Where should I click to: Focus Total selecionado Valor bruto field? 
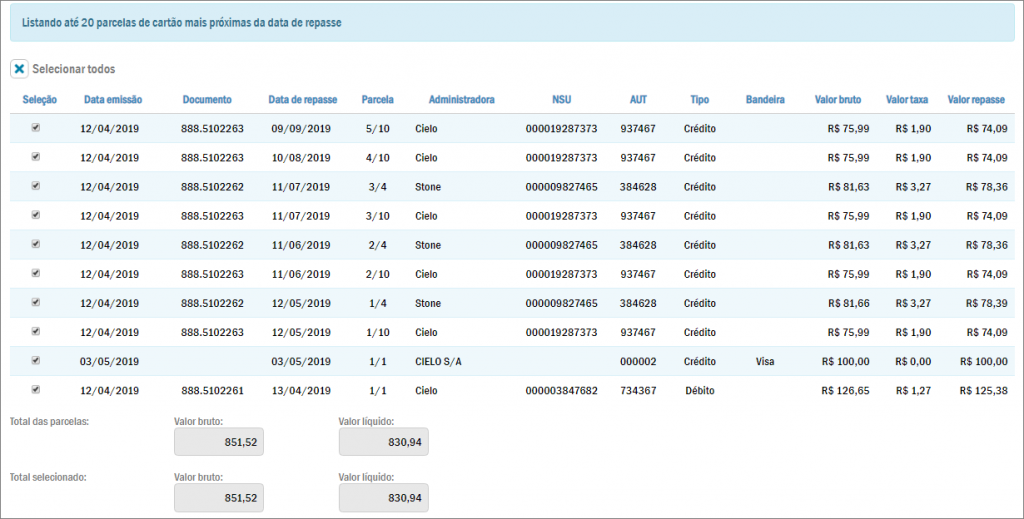pos(219,497)
